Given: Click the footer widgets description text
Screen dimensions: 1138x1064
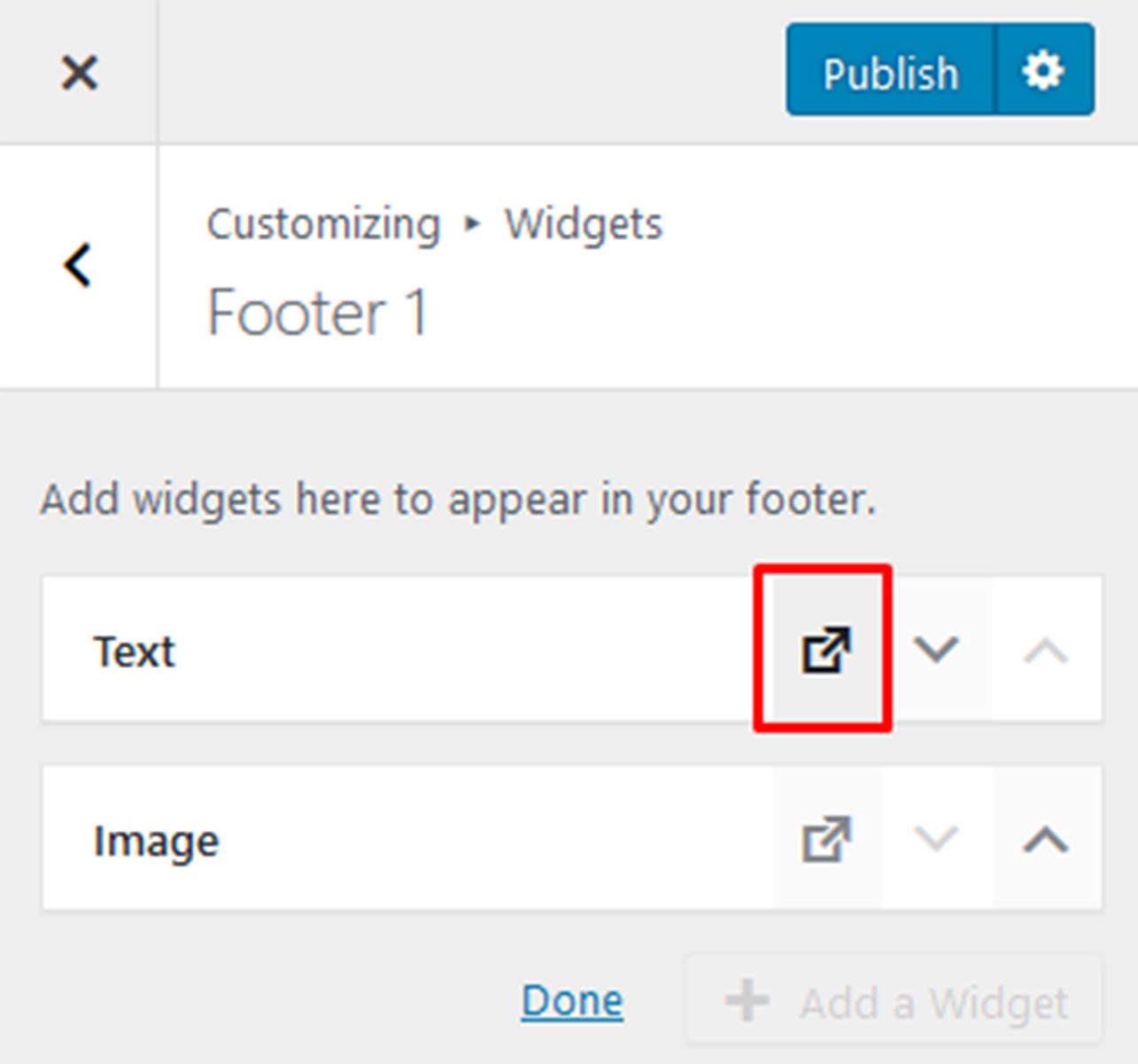Looking at the screenshot, I should click(459, 500).
